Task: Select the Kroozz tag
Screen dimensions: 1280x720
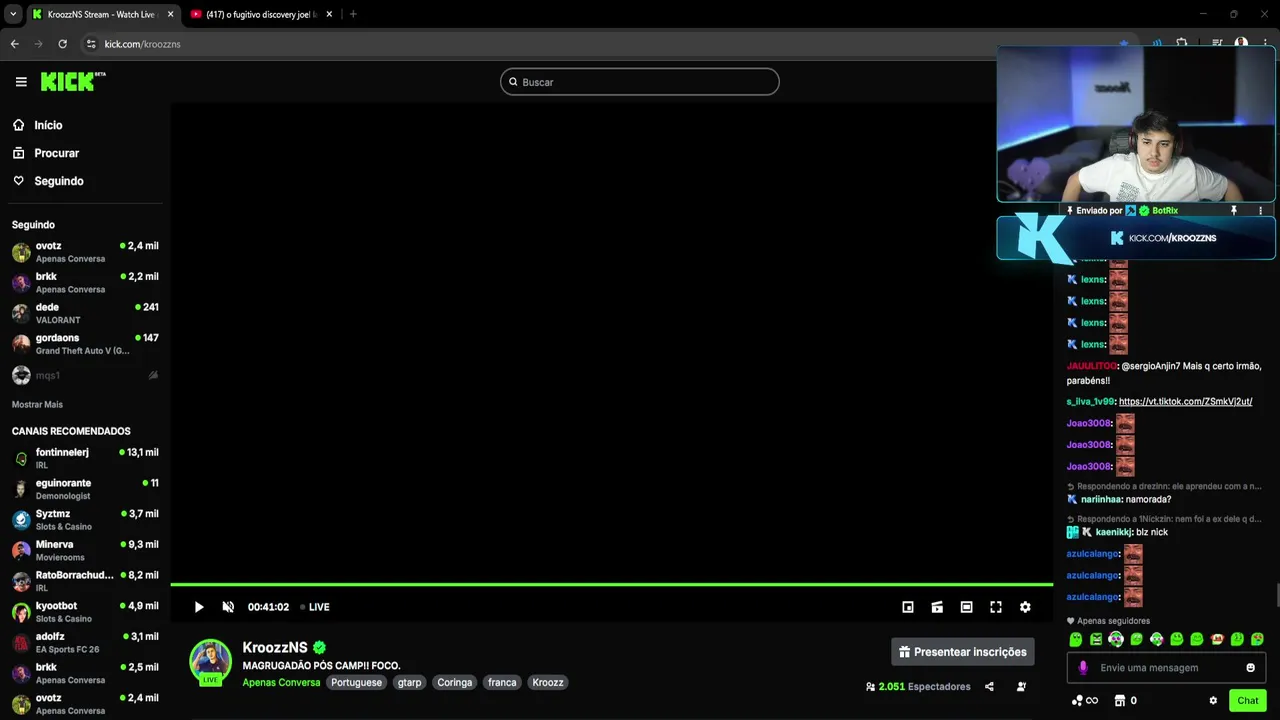Action: coord(548,683)
